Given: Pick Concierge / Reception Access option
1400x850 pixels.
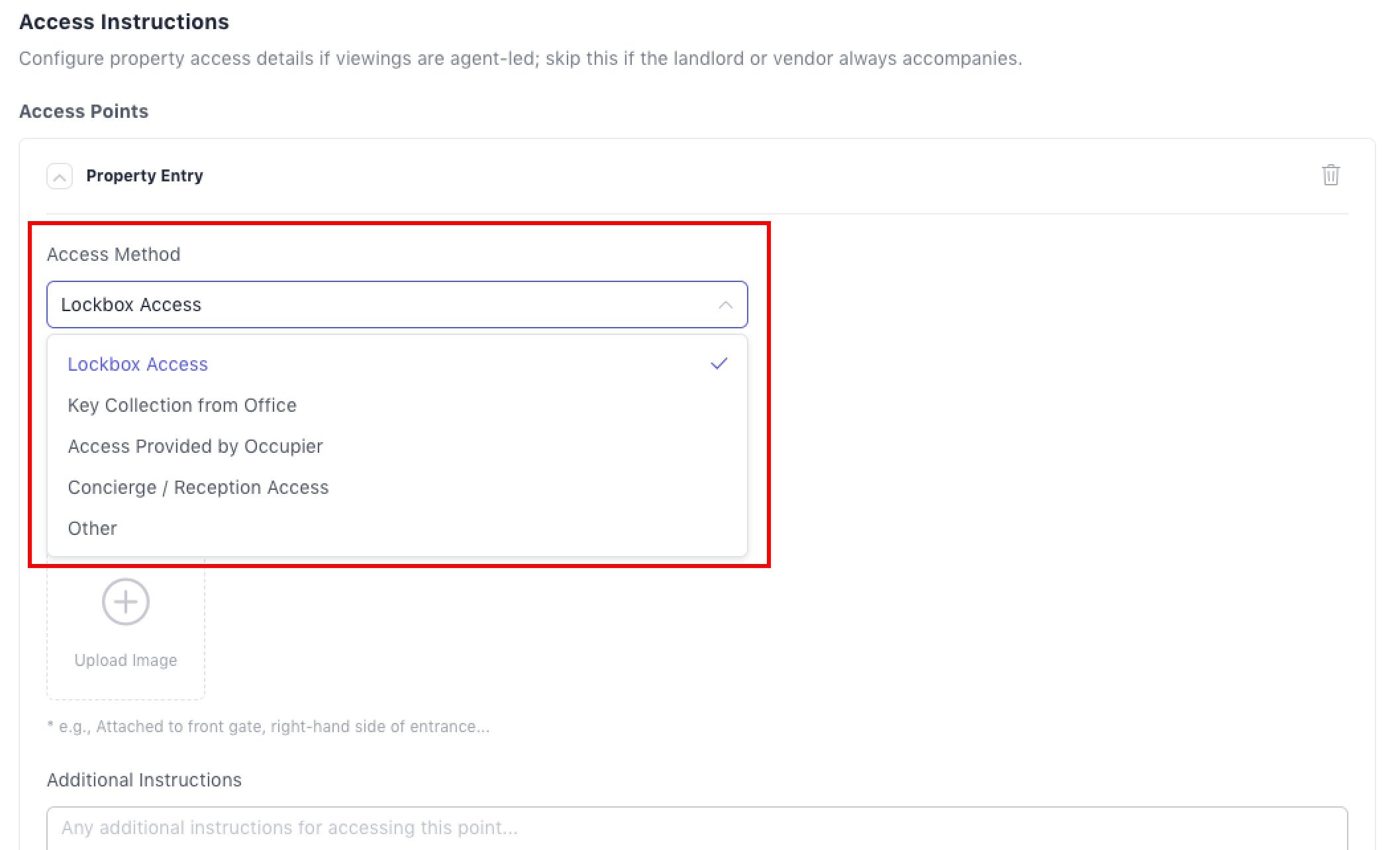Looking at the screenshot, I should pyautogui.click(x=198, y=487).
